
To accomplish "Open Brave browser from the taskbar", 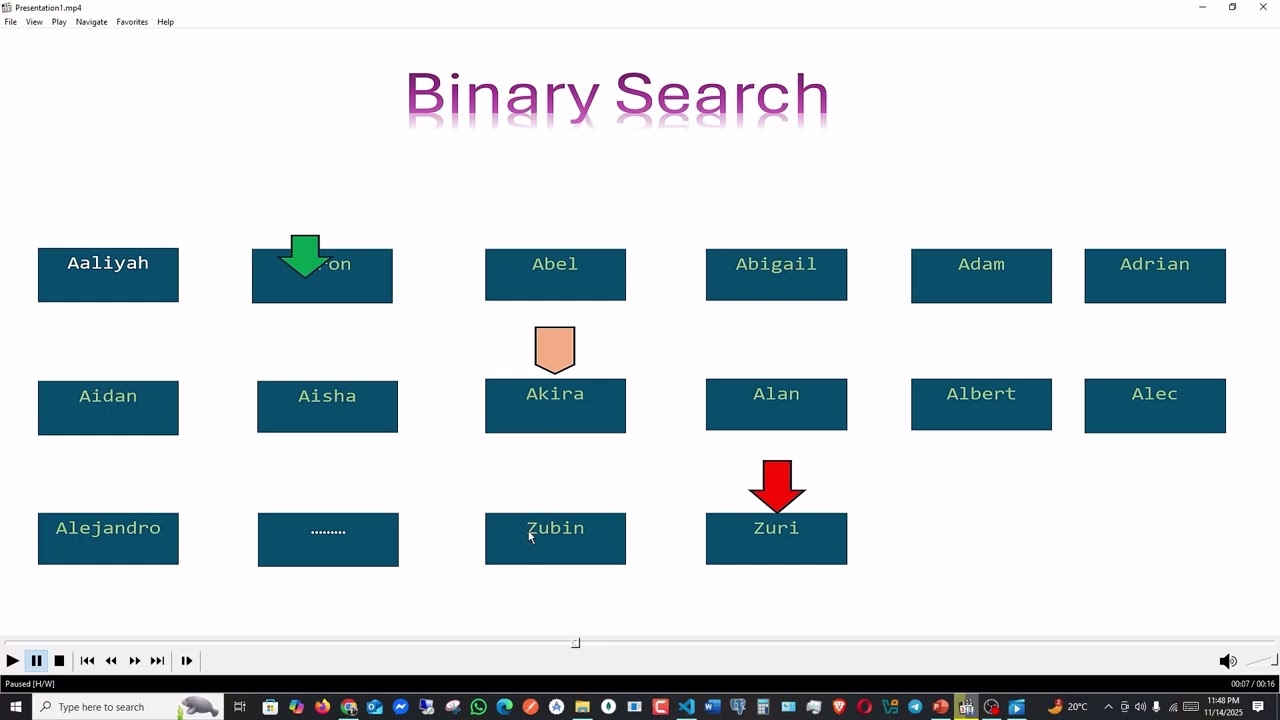I will [839, 707].
